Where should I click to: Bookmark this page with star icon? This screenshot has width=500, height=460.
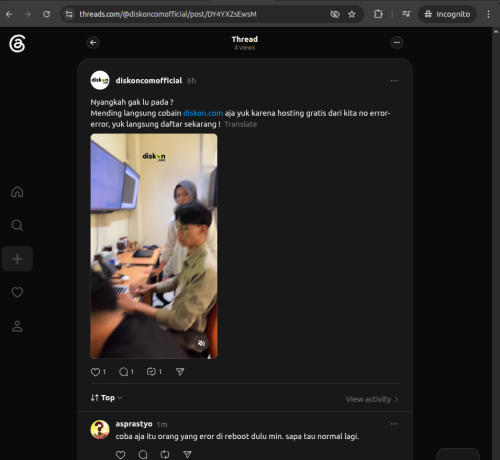pos(352,14)
